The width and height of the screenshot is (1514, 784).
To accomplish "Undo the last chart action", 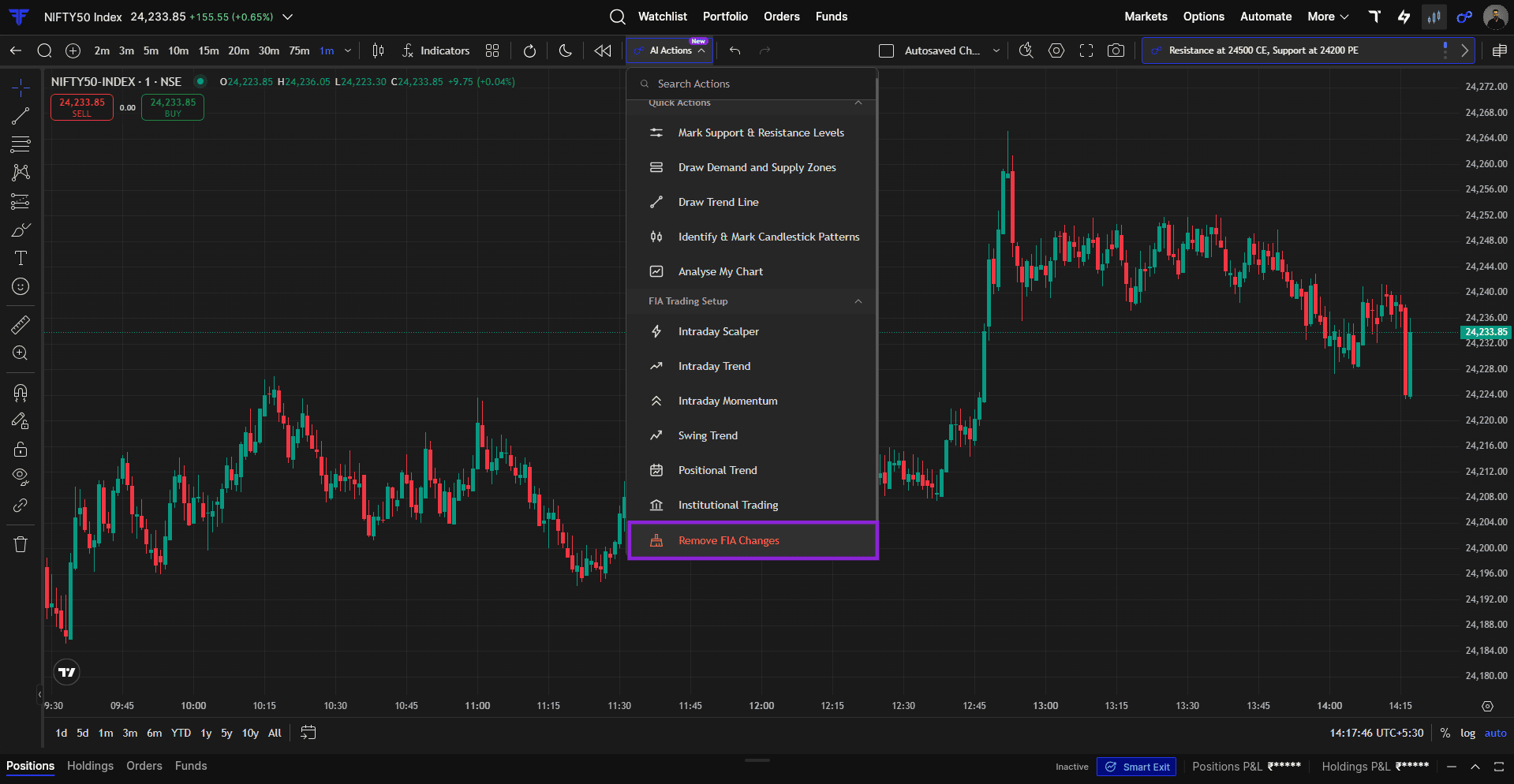I will point(735,50).
